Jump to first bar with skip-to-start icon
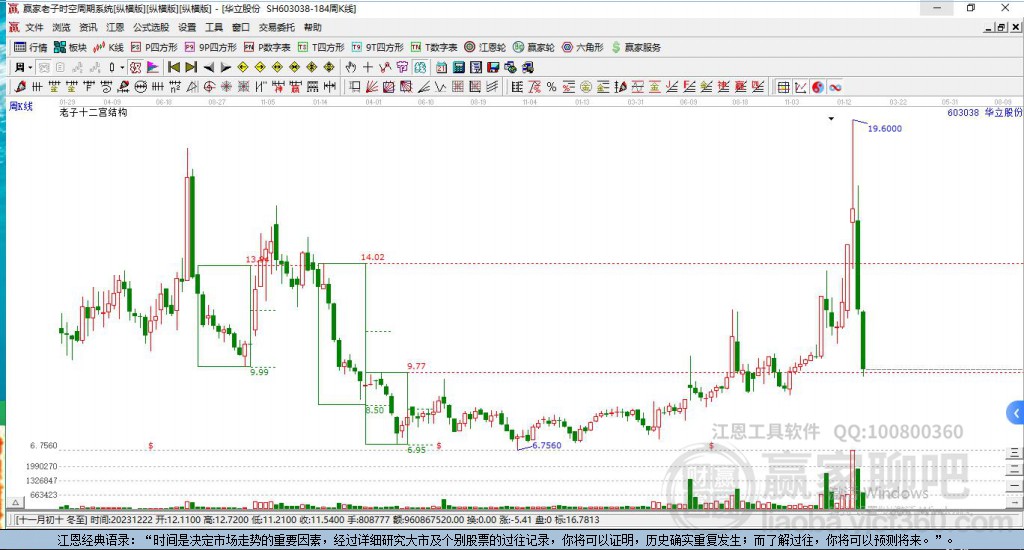The image size is (1024, 550). (x=174, y=67)
